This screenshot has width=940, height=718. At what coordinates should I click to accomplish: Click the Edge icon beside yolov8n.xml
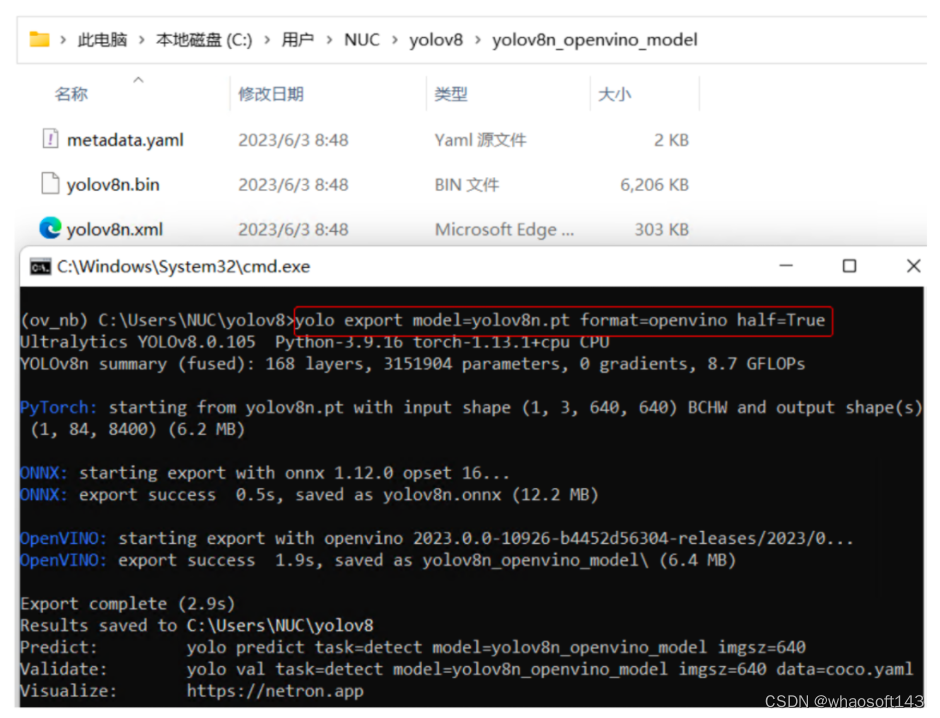[51, 229]
